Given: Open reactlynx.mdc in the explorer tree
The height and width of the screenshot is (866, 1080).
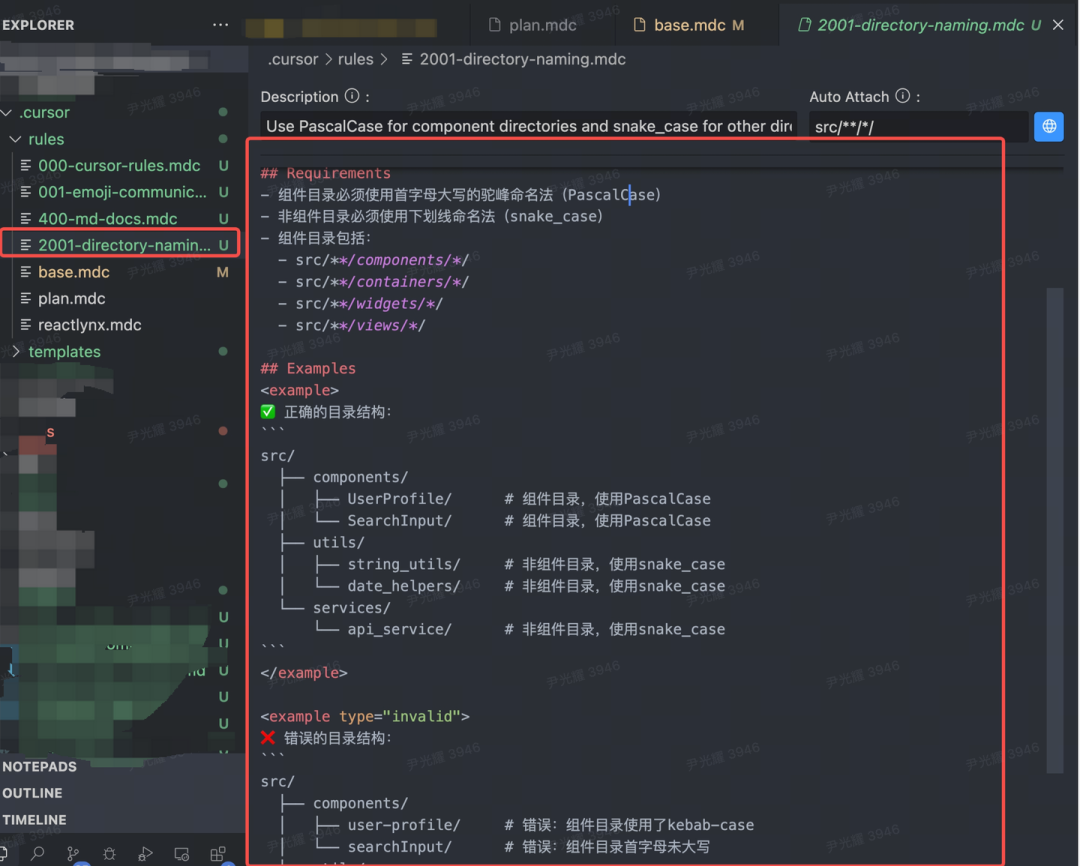Looking at the screenshot, I should 90,325.
